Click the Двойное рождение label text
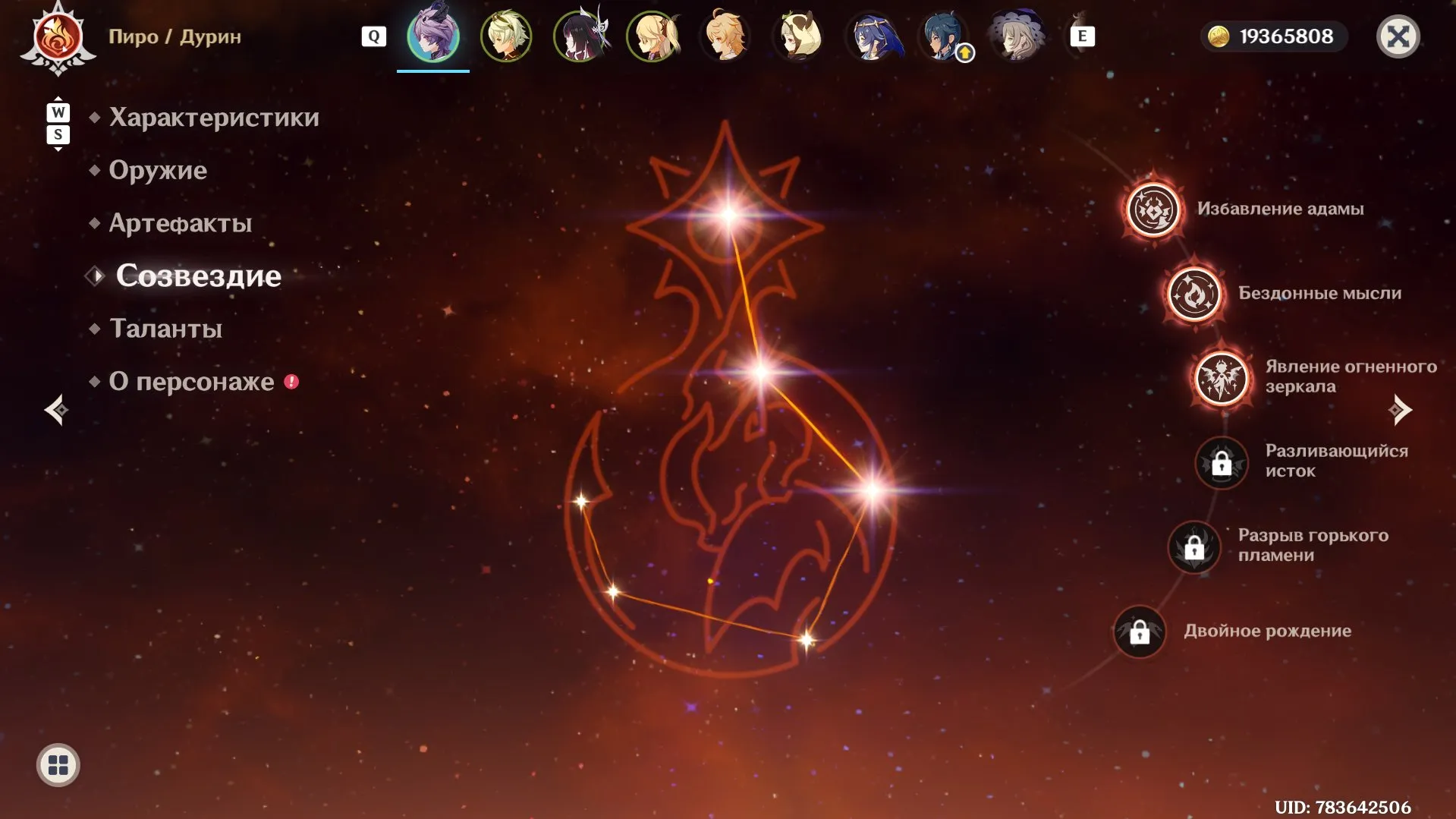Image resolution: width=1456 pixels, height=819 pixels. (1267, 632)
